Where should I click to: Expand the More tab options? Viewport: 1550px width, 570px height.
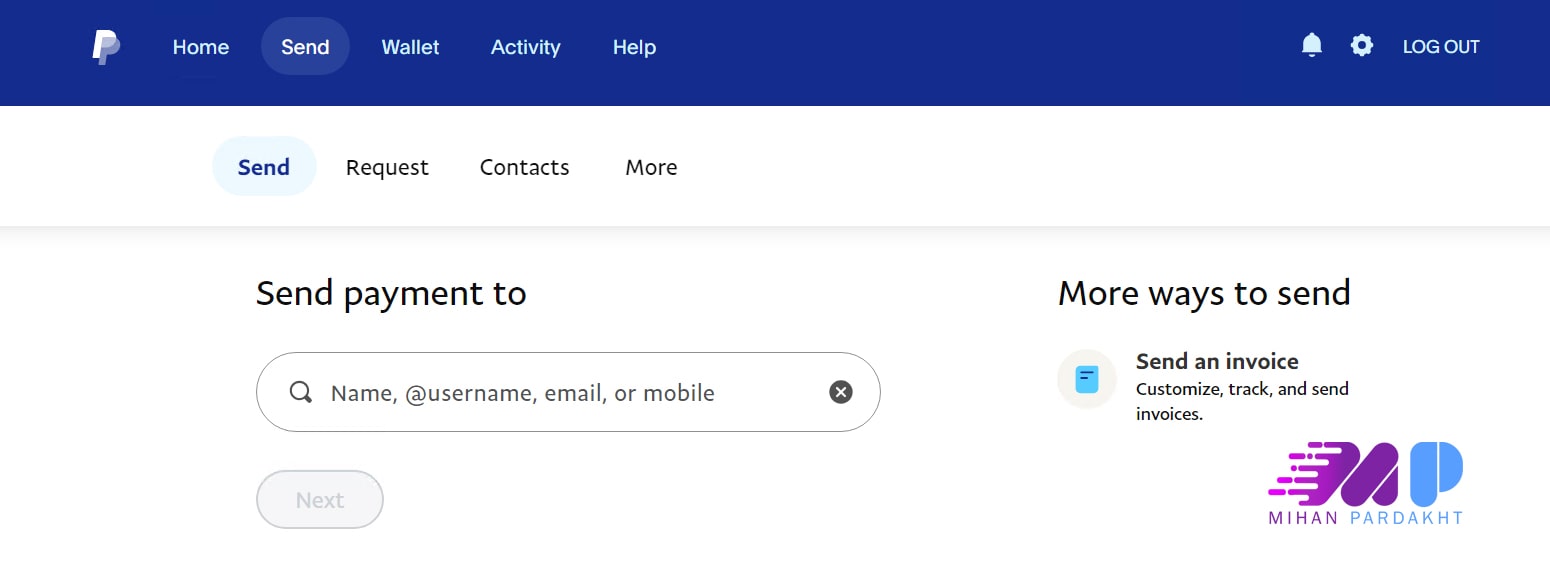pyautogui.click(x=651, y=167)
